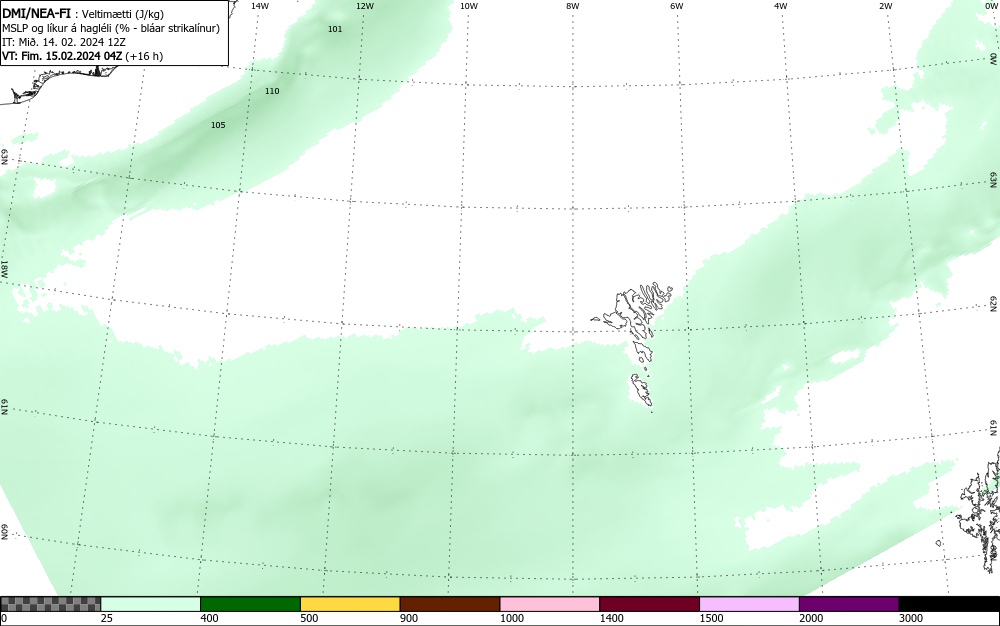Click the "8W" longitude label
The width and height of the screenshot is (1000, 626).
[573, 6]
